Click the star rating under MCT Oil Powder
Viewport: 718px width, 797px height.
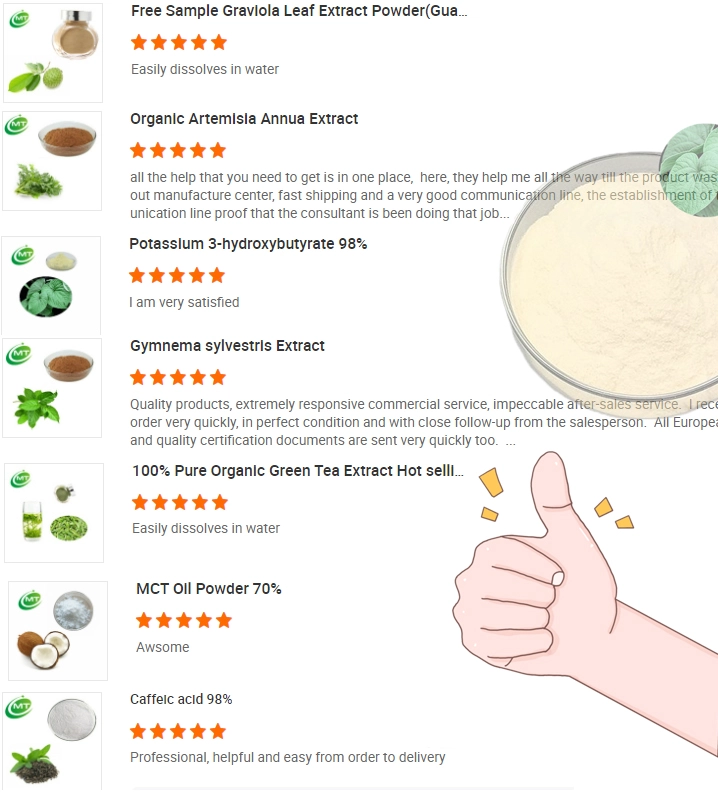tap(184, 620)
